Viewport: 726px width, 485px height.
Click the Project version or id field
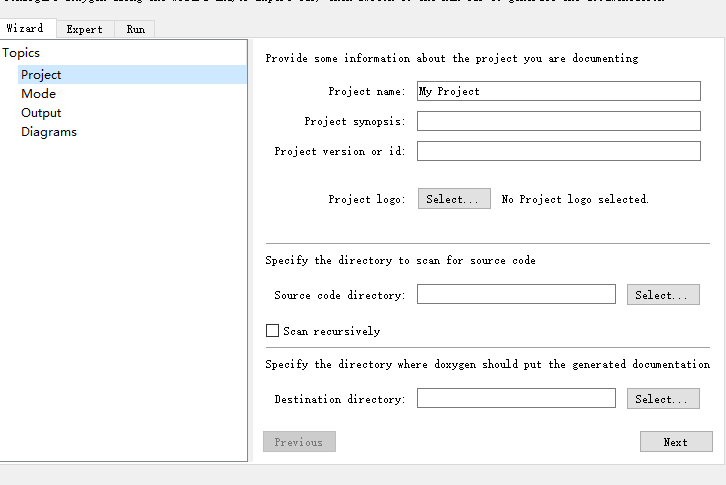558,151
